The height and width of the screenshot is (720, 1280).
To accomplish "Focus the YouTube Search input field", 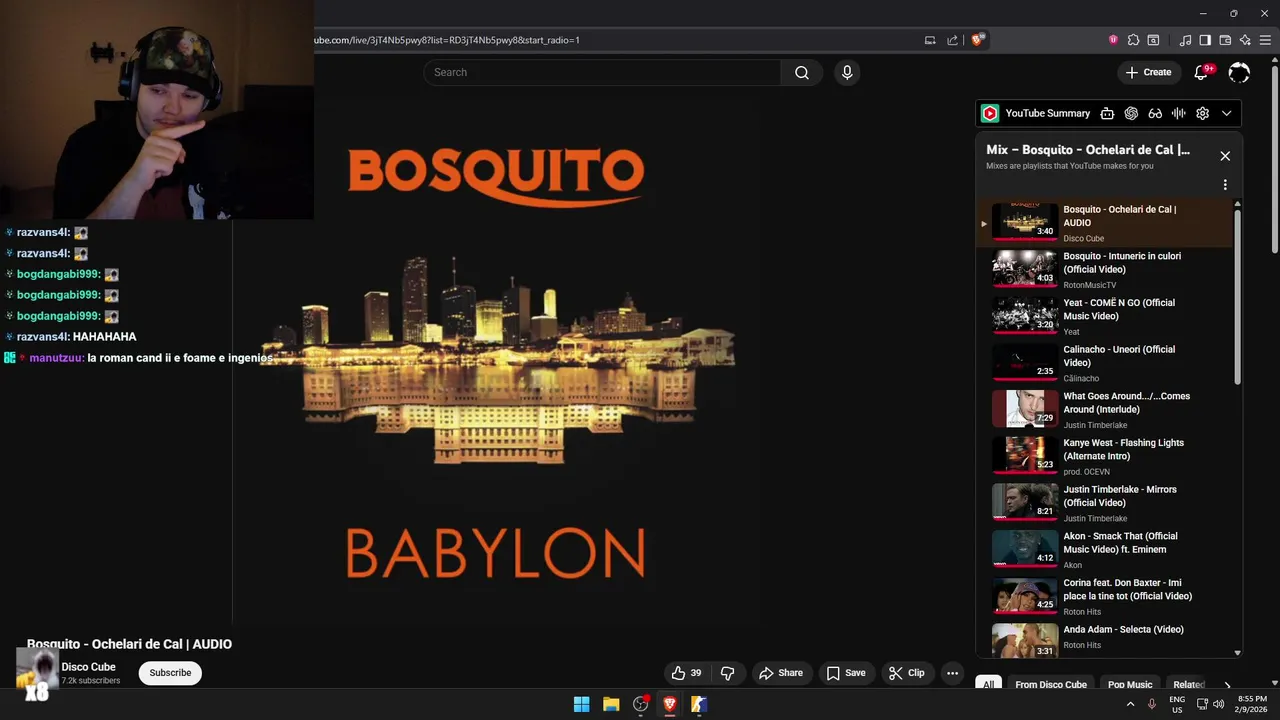I will point(602,72).
